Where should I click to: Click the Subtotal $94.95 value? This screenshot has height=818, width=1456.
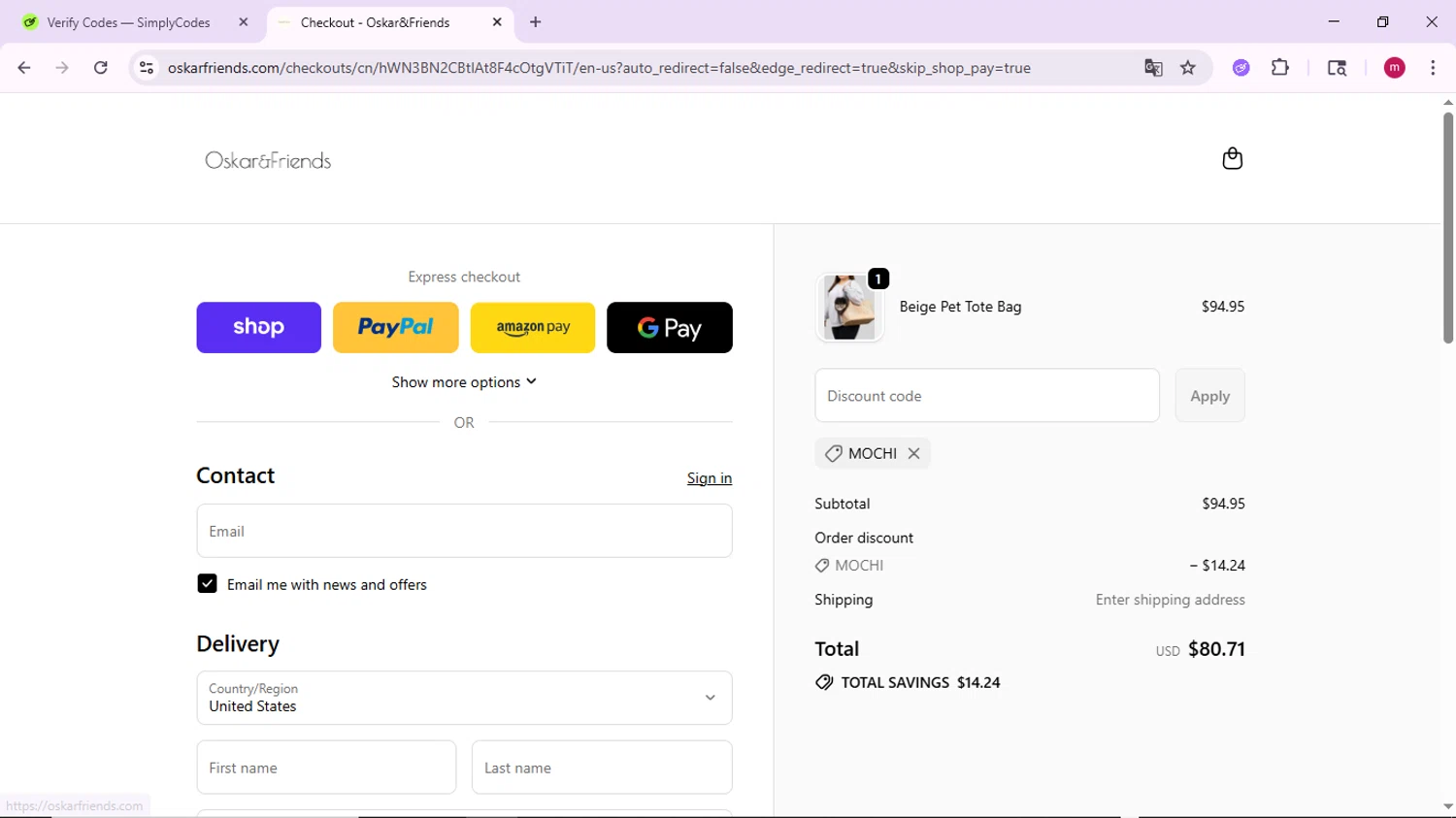pos(1223,504)
